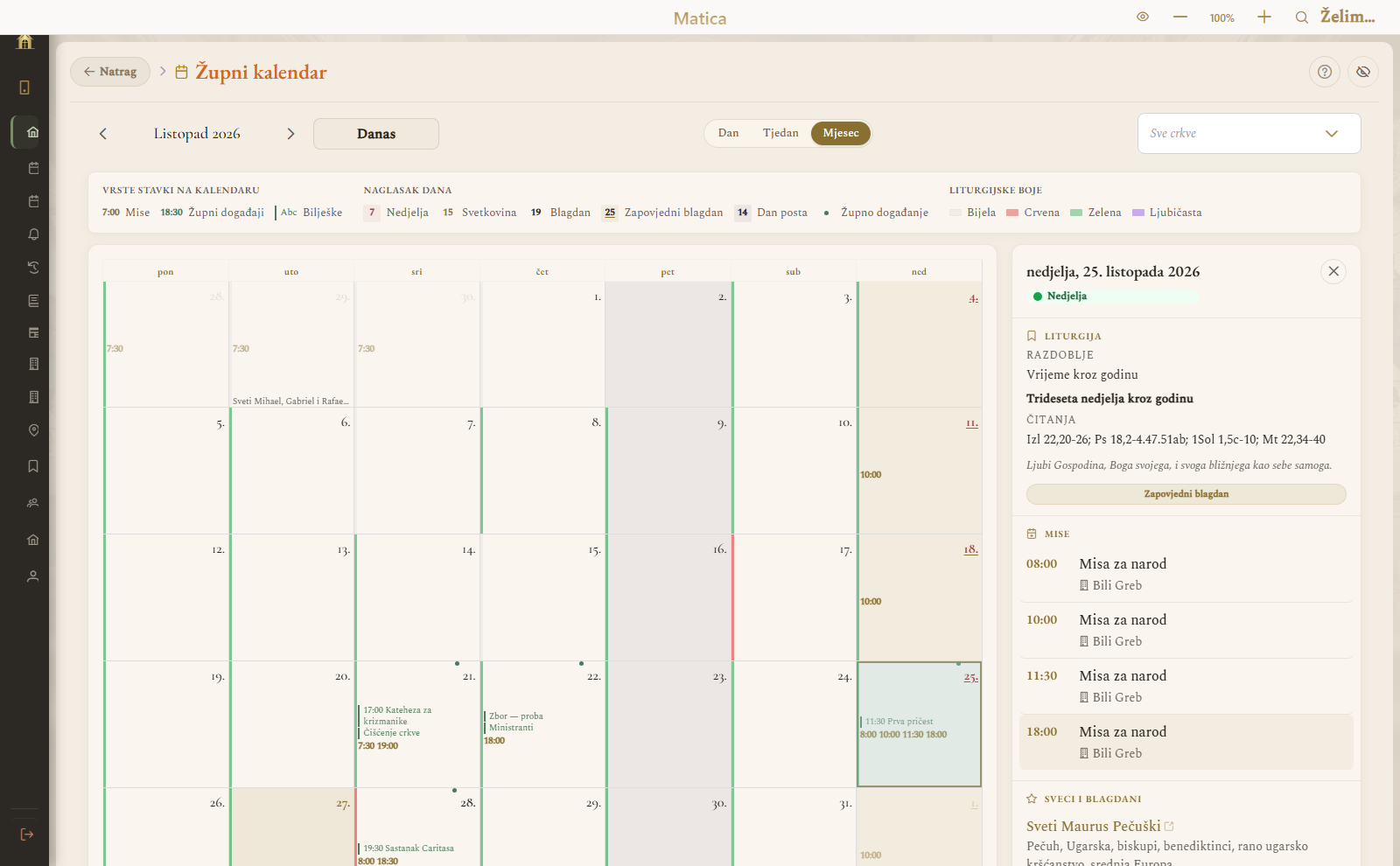Open the location pin sidebar icon
This screenshot has height=866, width=1400.
tap(33, 430)
